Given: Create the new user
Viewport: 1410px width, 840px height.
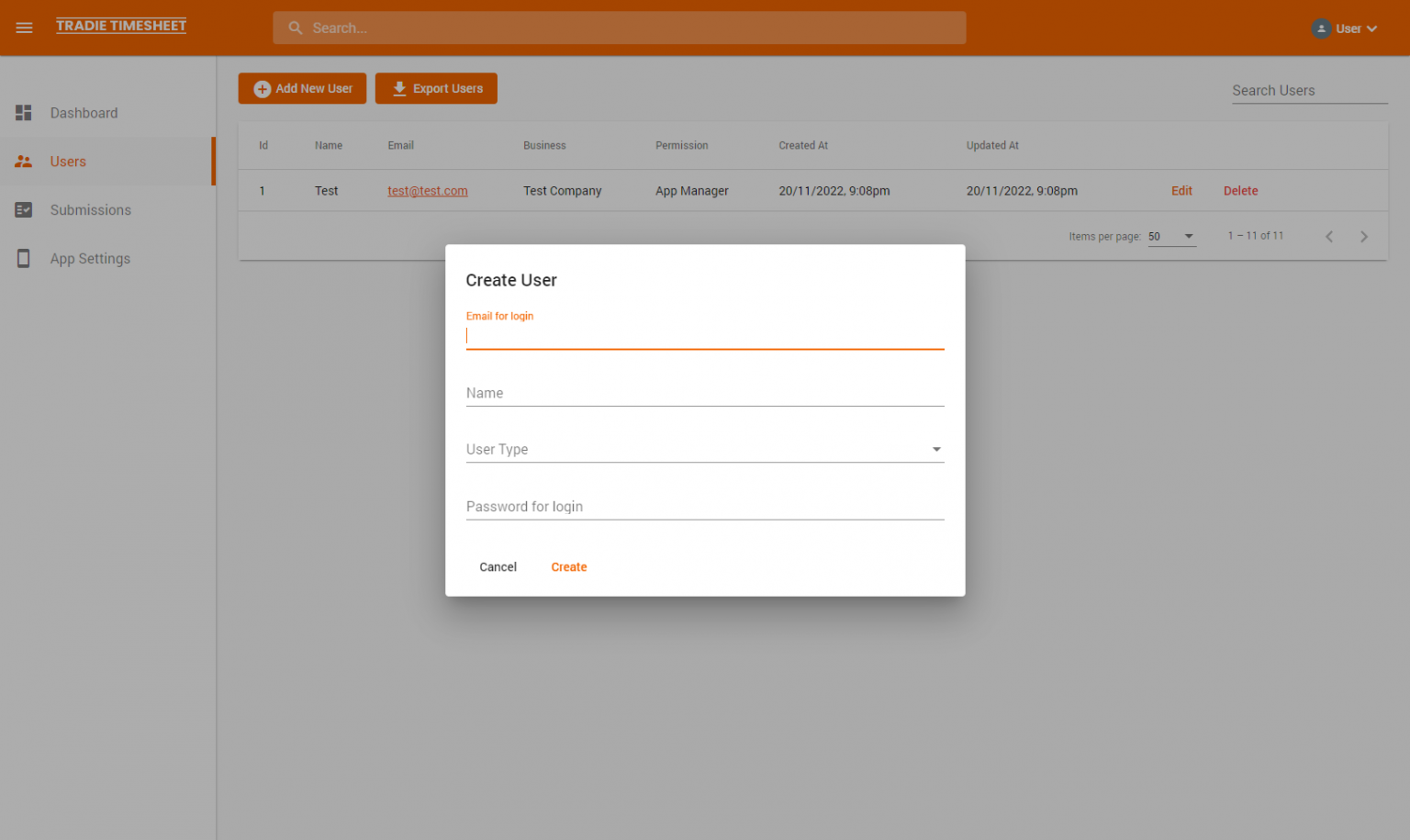Looking at the screenshot, I should pyautogui.click(x=569, y=566).
